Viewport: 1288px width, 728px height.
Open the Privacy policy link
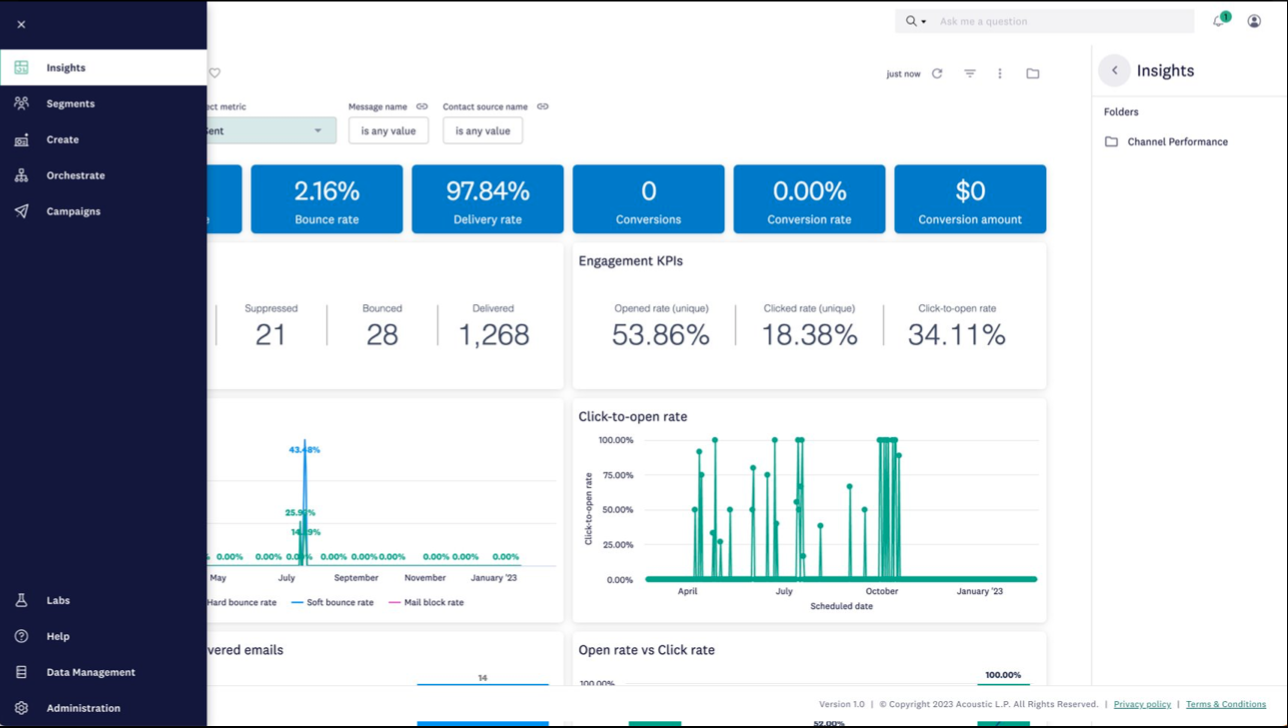click(1142, 704)
